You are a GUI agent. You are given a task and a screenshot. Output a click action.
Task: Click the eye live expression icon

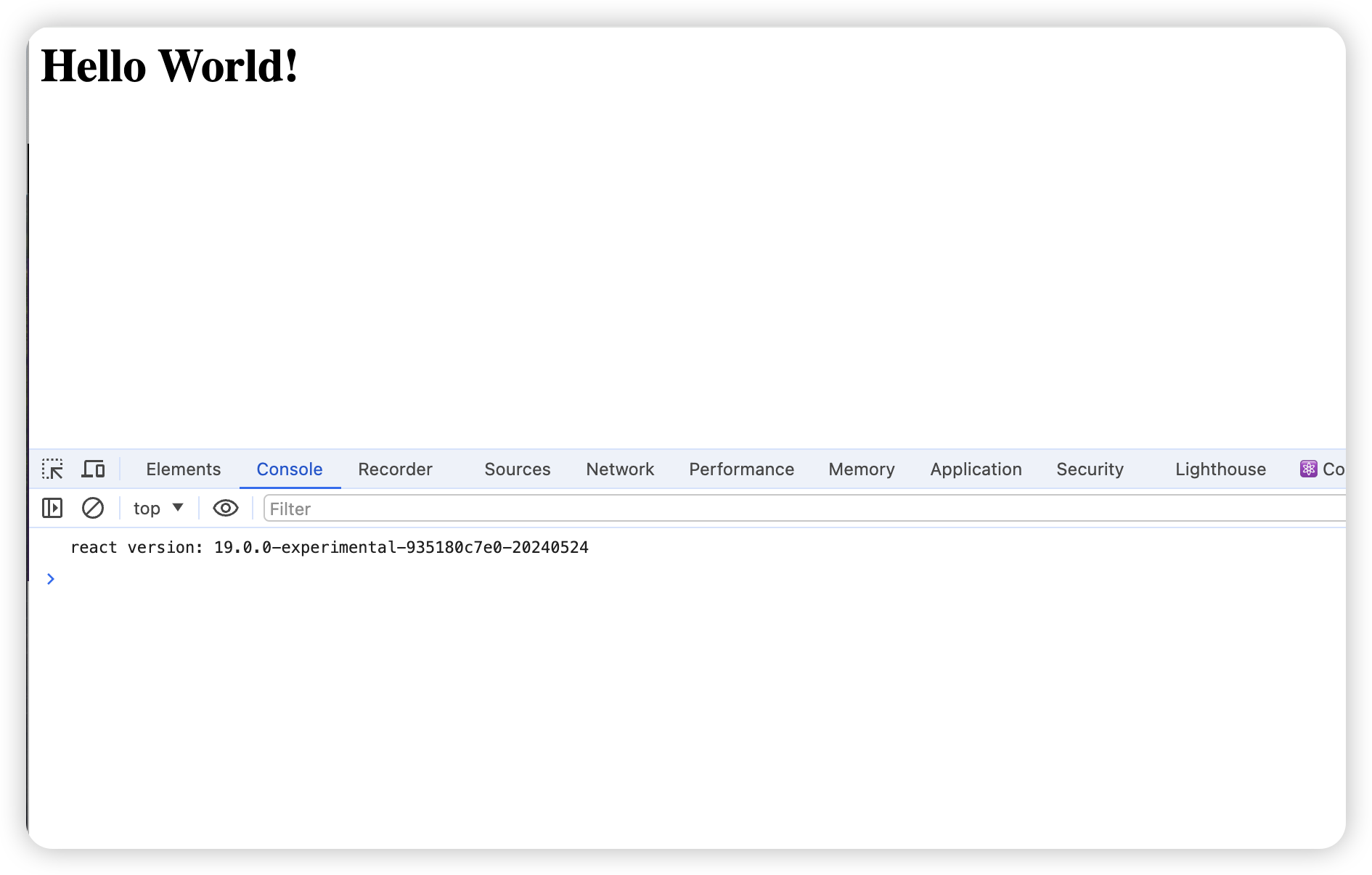click(226, 508)
